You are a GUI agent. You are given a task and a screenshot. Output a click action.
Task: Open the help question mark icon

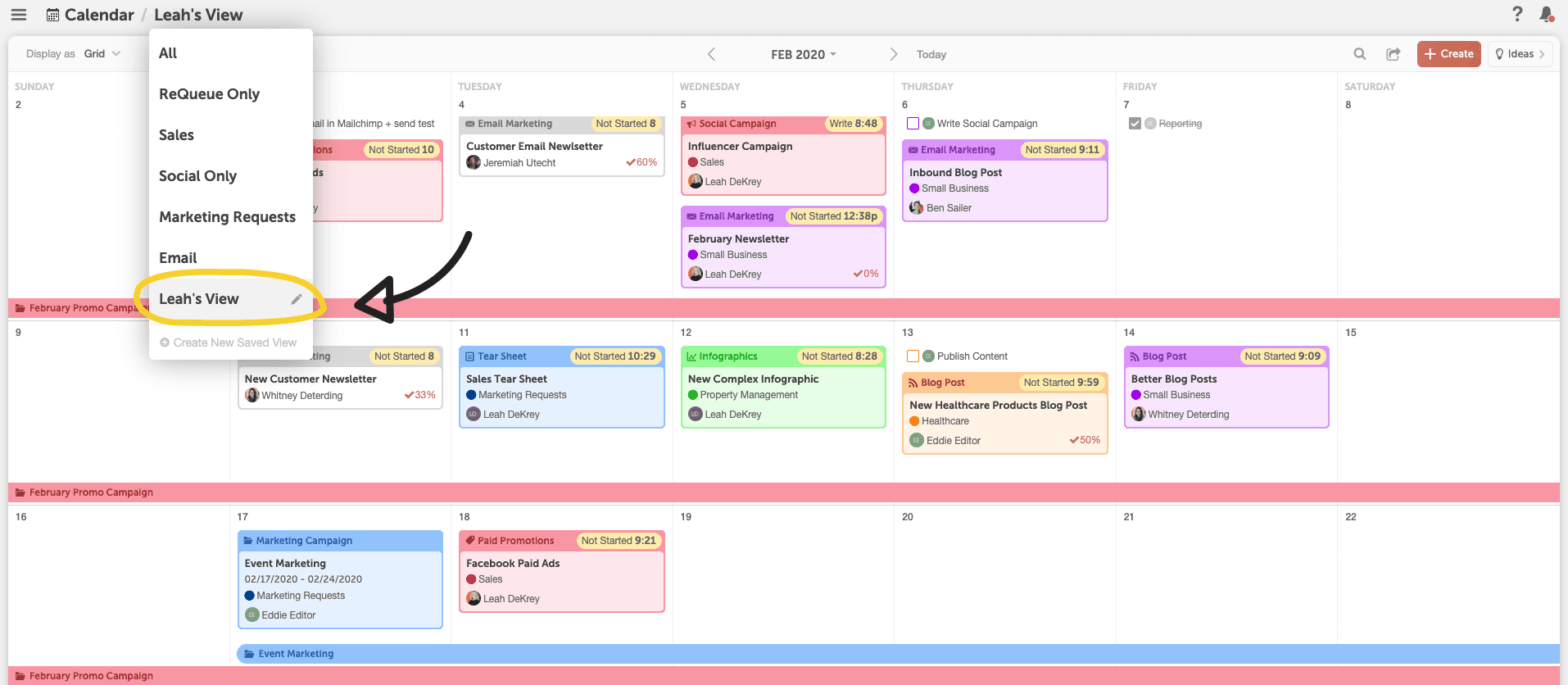pyautogui.click(x=1517, y=14)
